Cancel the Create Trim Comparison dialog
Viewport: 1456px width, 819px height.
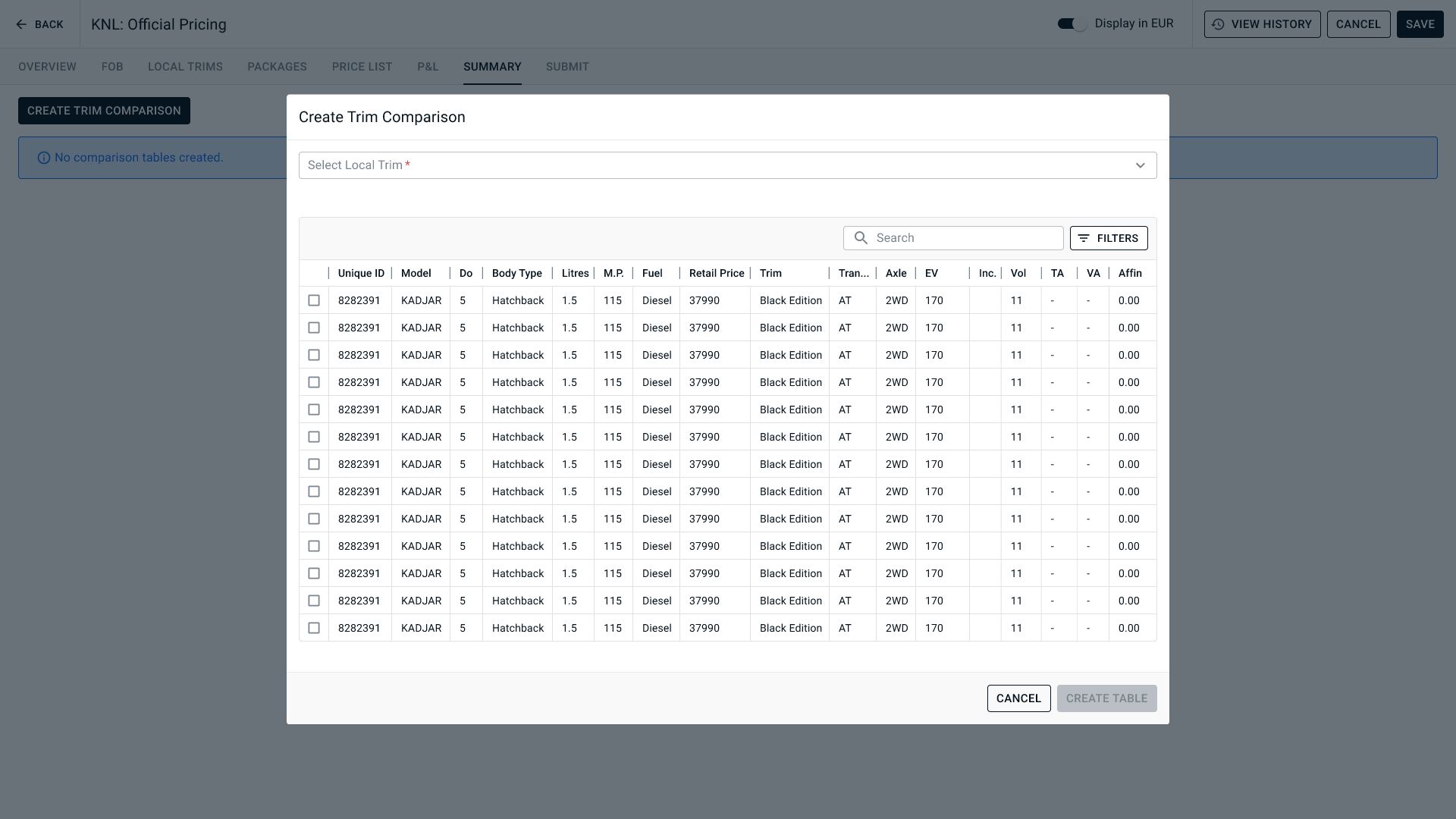[1018, 698]
